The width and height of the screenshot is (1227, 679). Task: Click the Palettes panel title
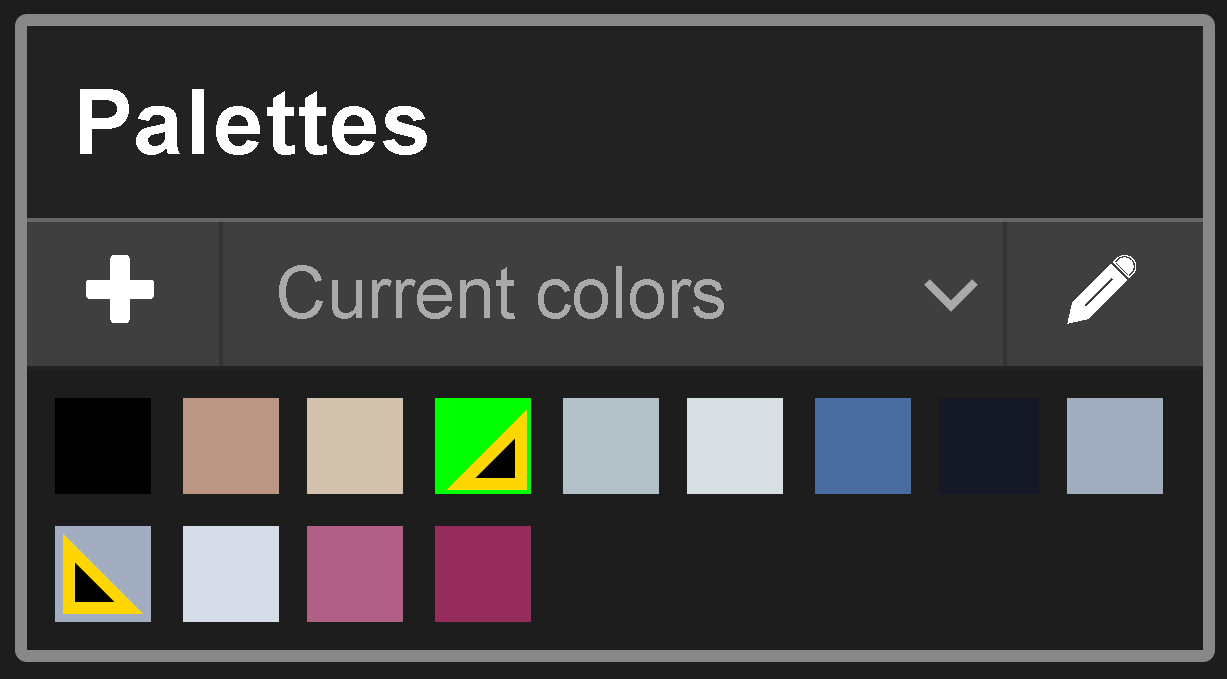pyautogui.click(x=252, y=124)
